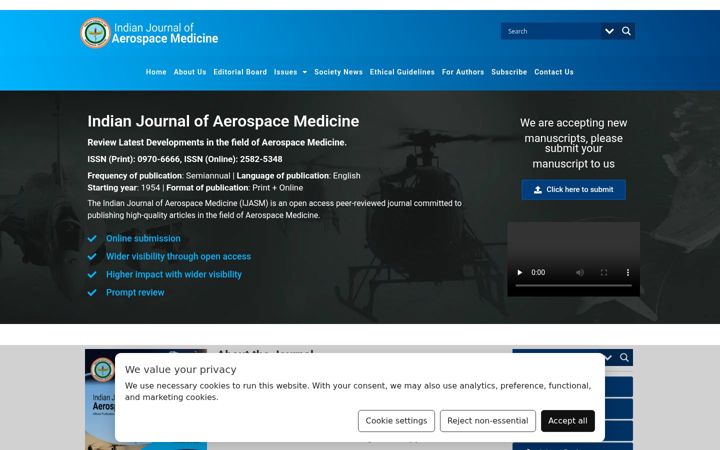Click the header search magnifier icon

pyautogui.click(x=626, y=31)
